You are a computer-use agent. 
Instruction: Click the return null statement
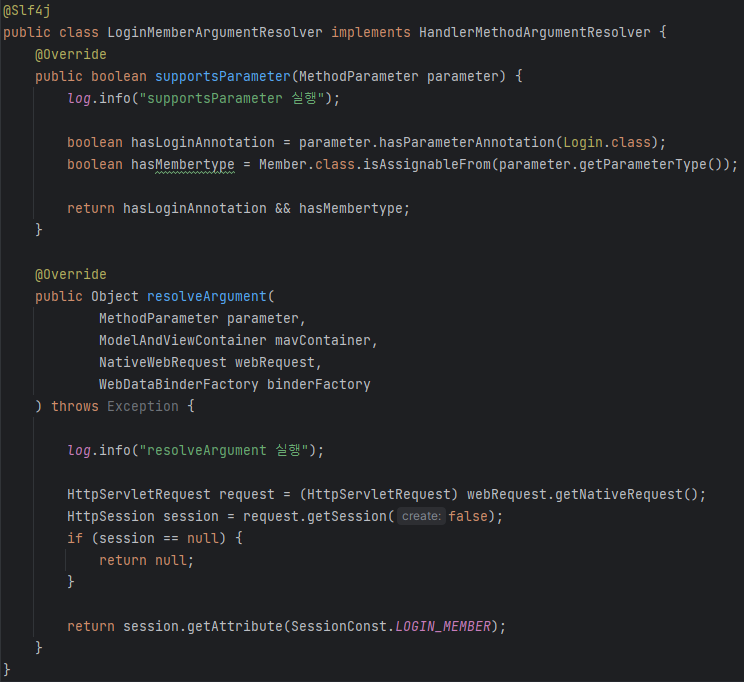(x=147, y=561)
